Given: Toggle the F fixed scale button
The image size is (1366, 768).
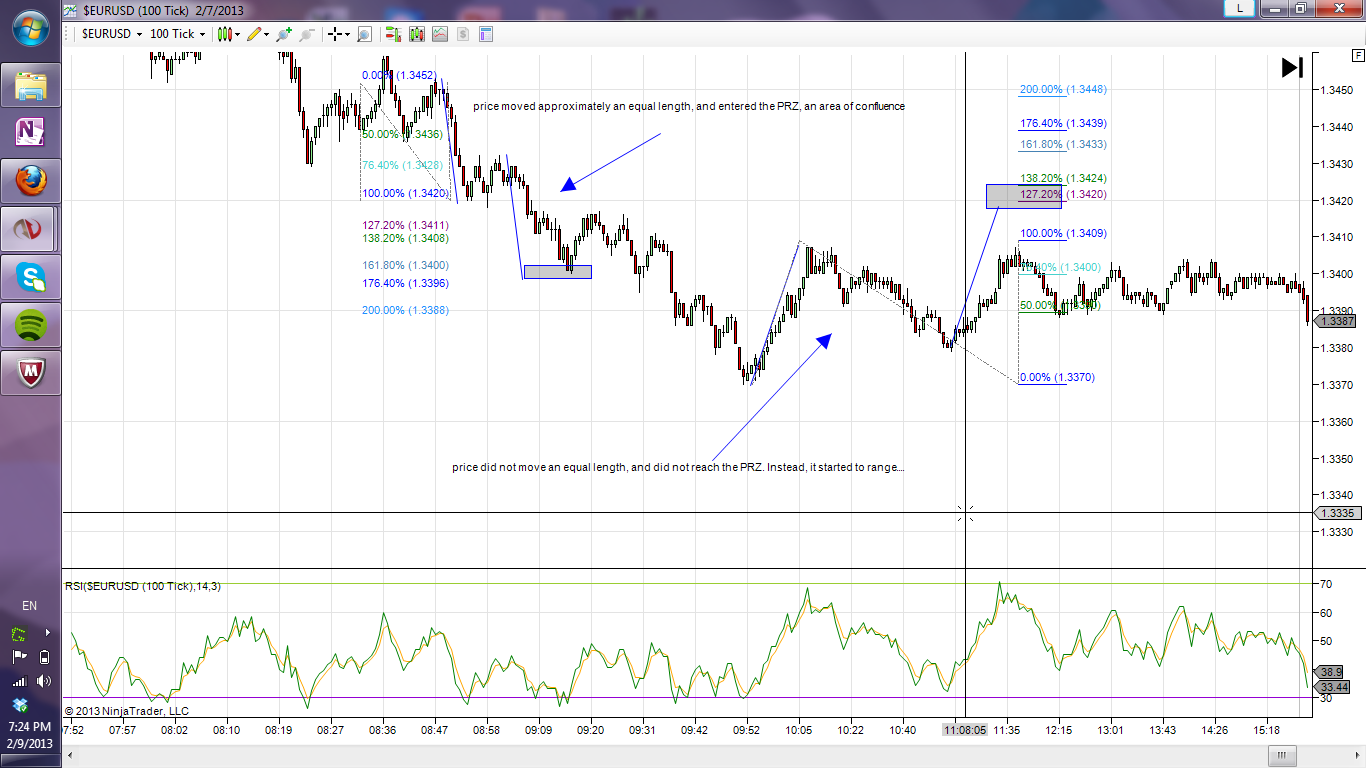Looking at the screenshot, I should (1355, 59).
